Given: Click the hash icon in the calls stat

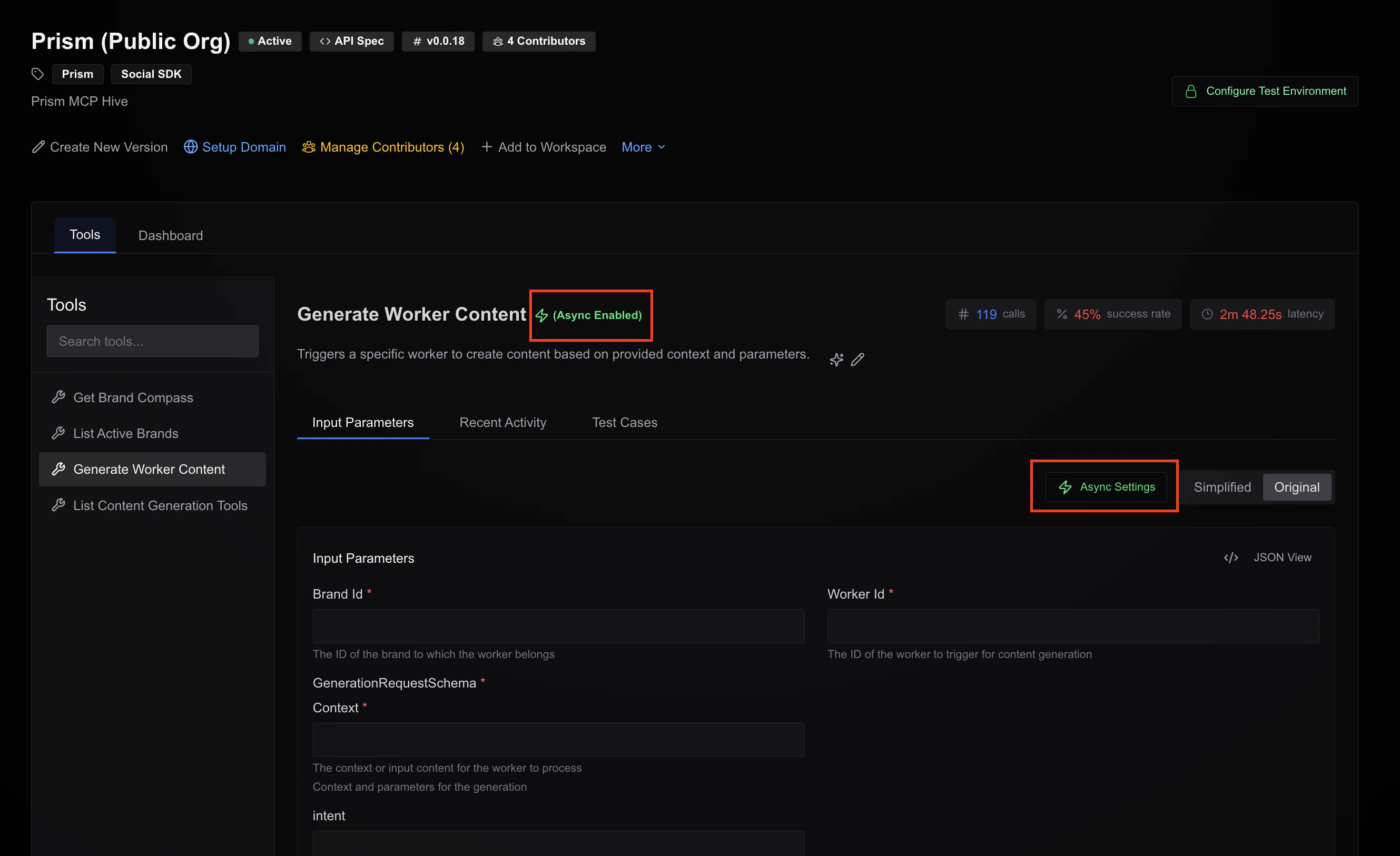Looking at the screenshot, I should pyautogui.click(x=963, y=314).
